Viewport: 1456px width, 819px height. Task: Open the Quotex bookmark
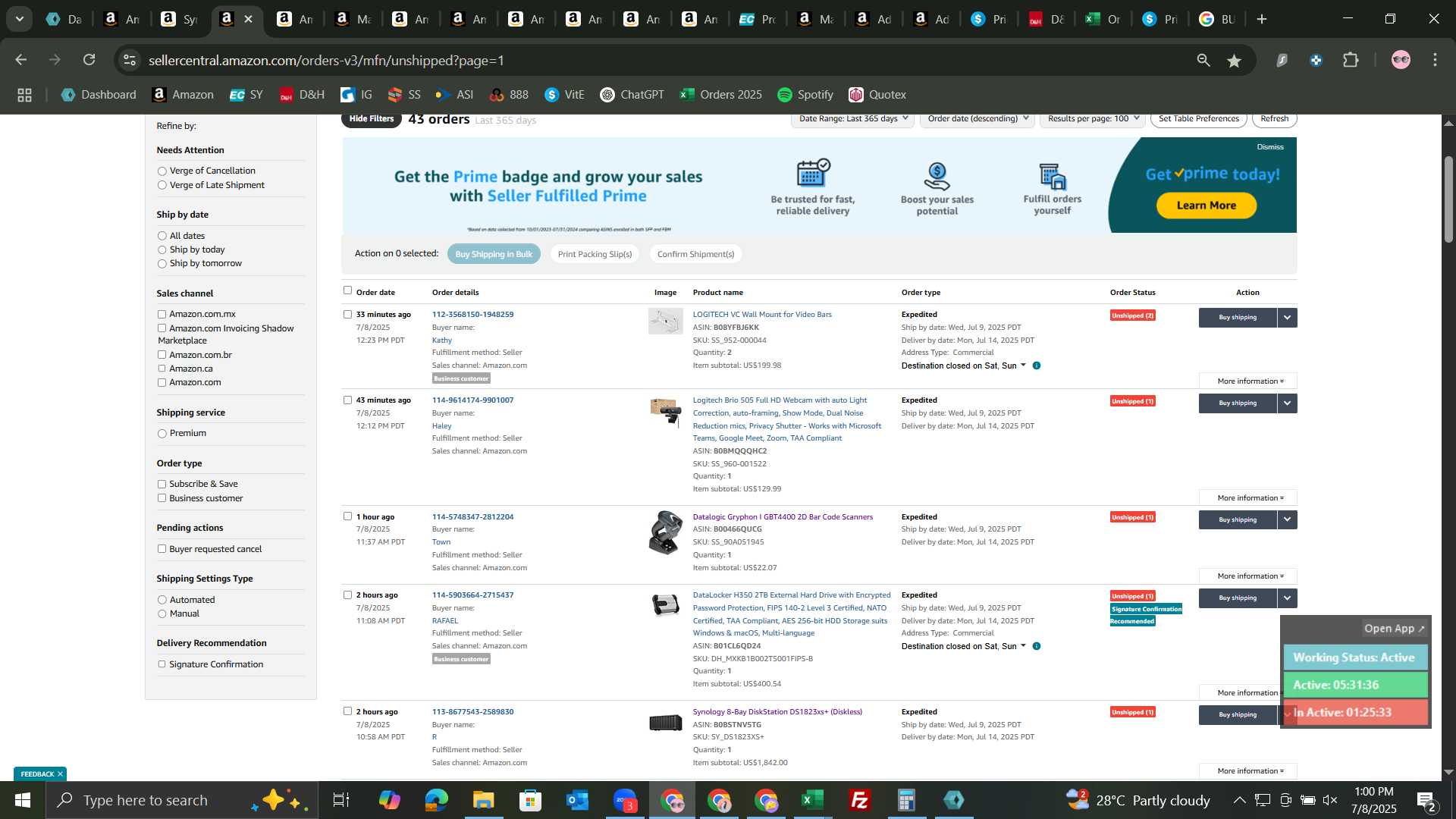tap(877, 95)
